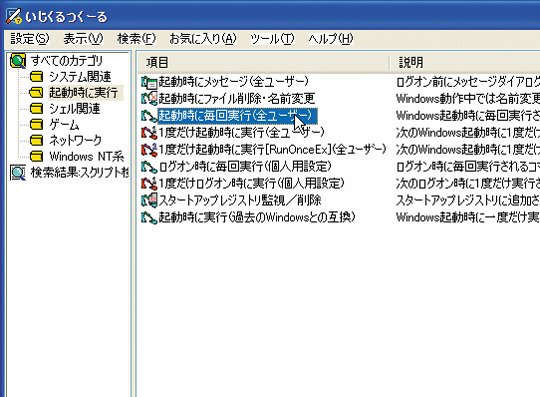The width and height of the screenshot is (540, 397).
Task: Open the 設定(S) menu
Action: coord(30,39)
